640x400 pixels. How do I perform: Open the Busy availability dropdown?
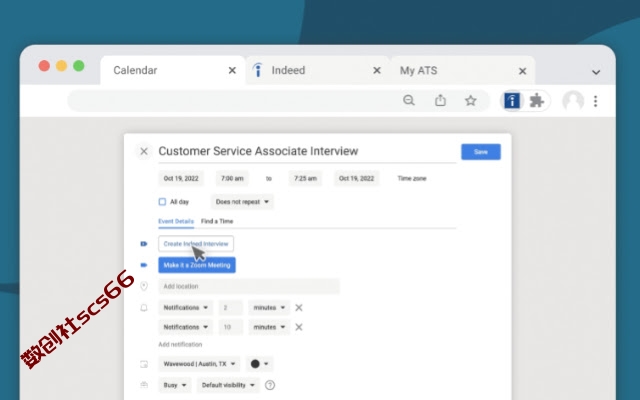pyautogui.click(x=175, y=385)
